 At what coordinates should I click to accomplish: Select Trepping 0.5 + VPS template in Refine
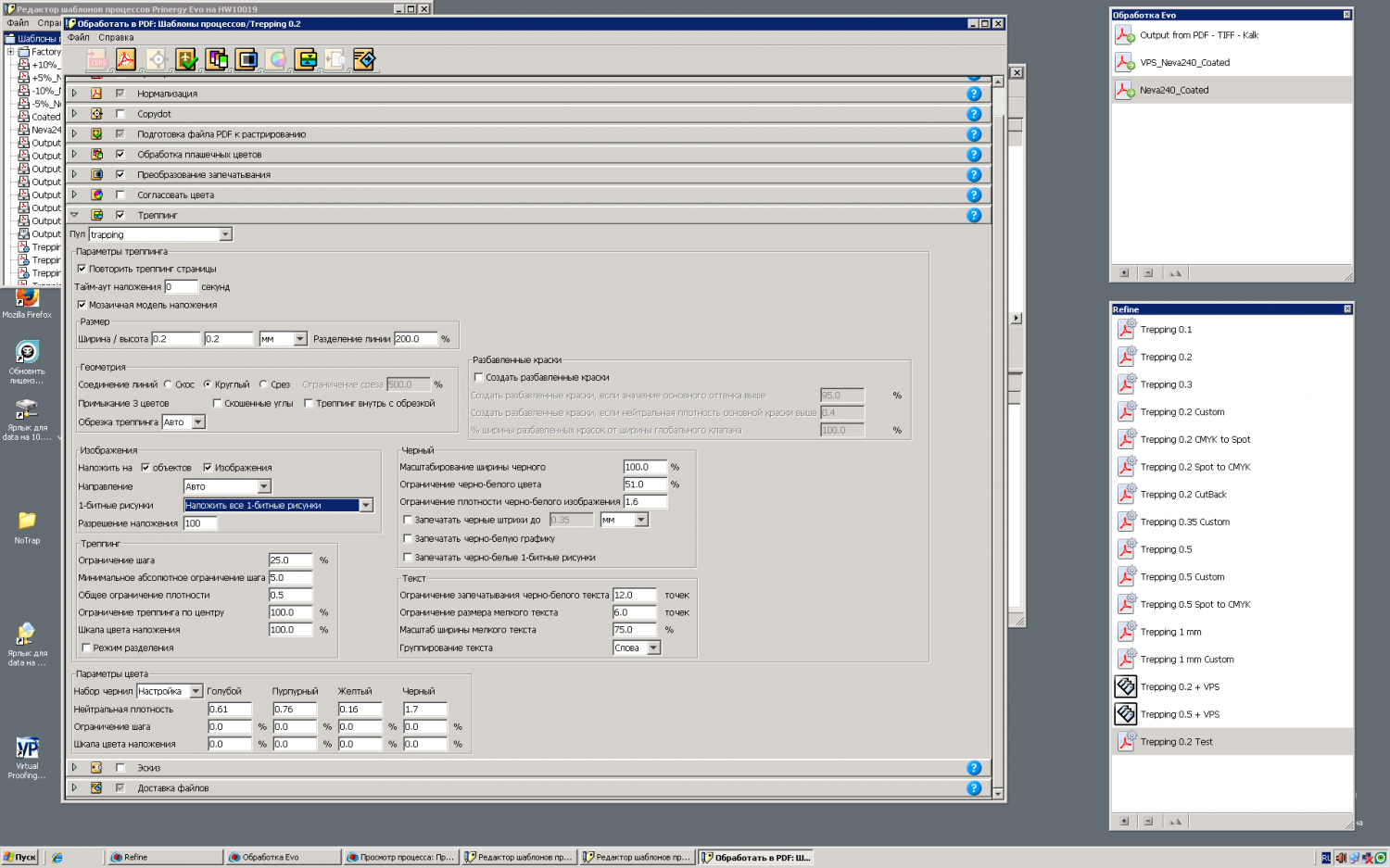point(1232,714)
